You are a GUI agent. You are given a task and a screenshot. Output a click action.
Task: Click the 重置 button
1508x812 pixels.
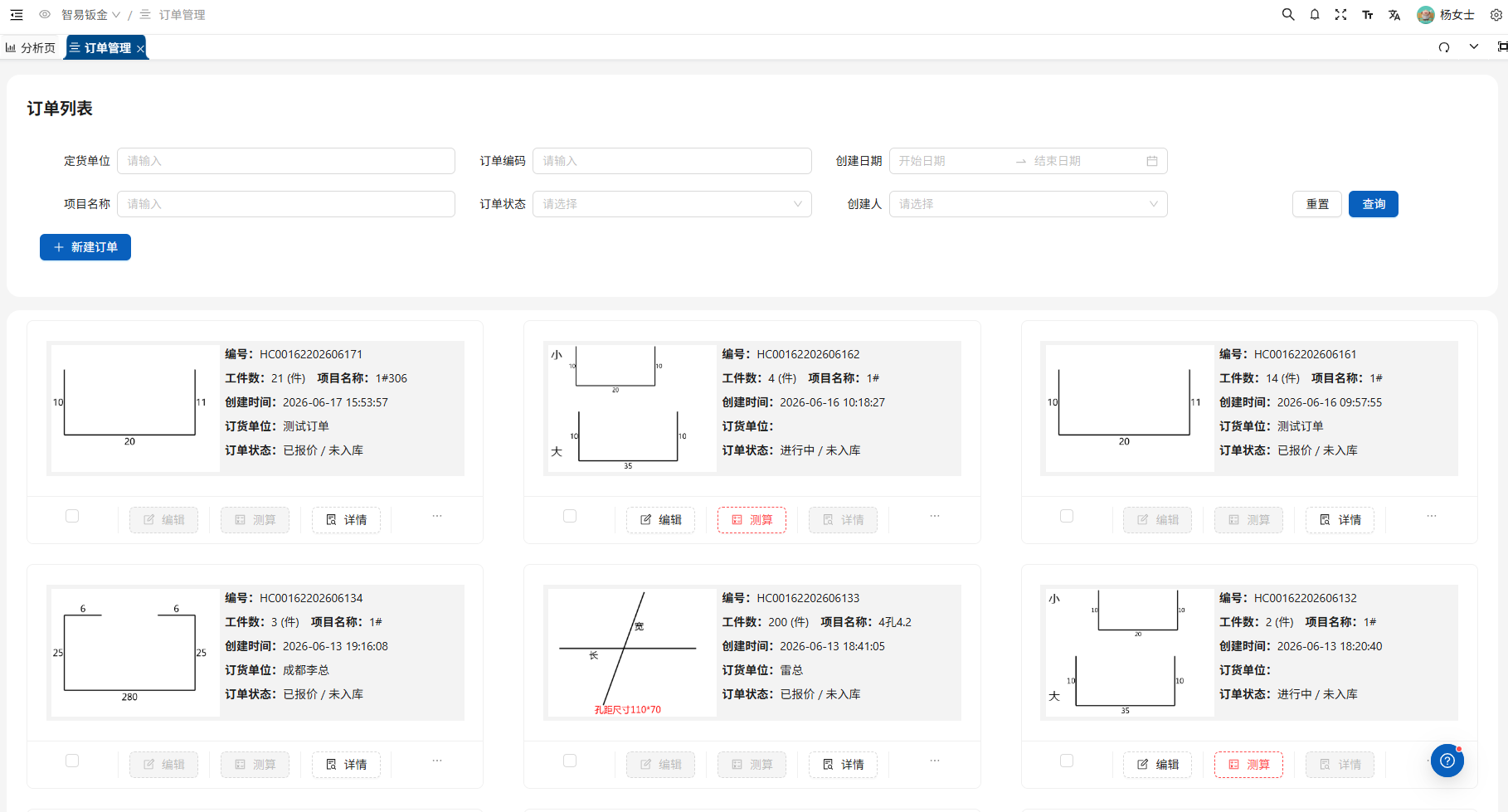click(x=1317, y=204)
